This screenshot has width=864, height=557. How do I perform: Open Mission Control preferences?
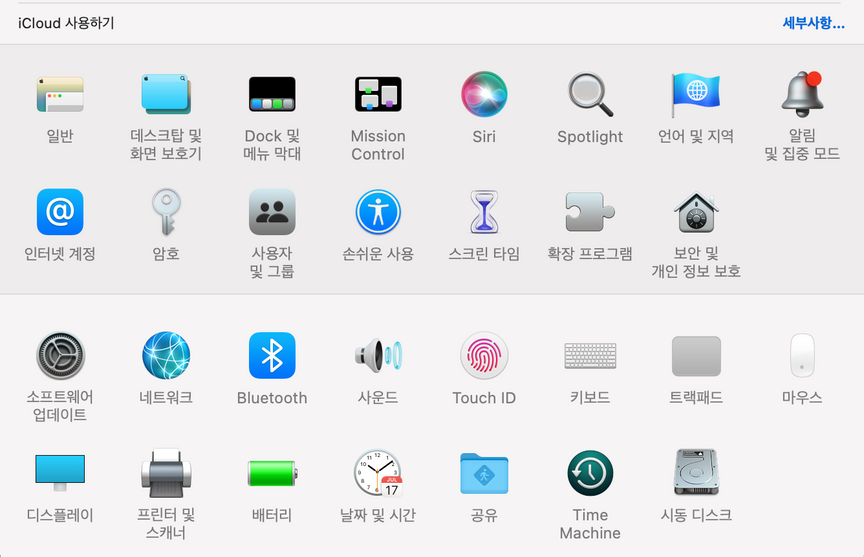(378, 94)
